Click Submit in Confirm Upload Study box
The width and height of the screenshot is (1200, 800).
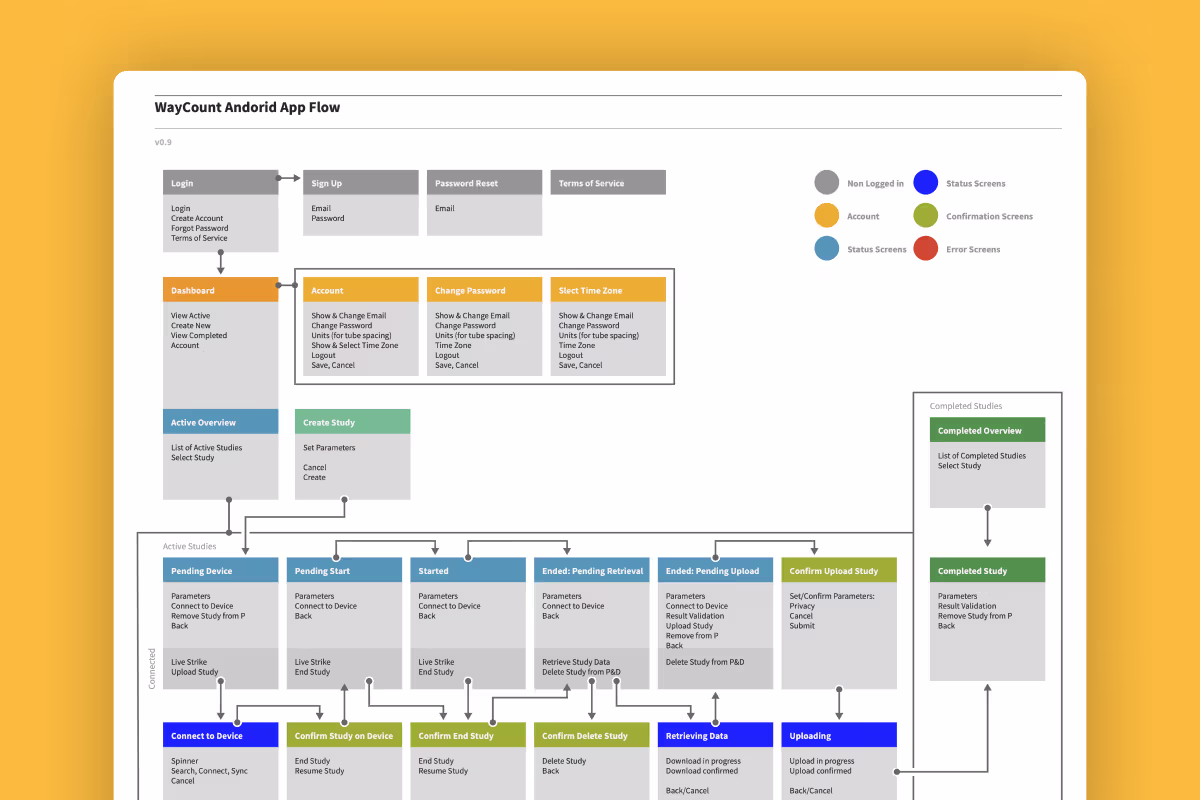[803, 626]
